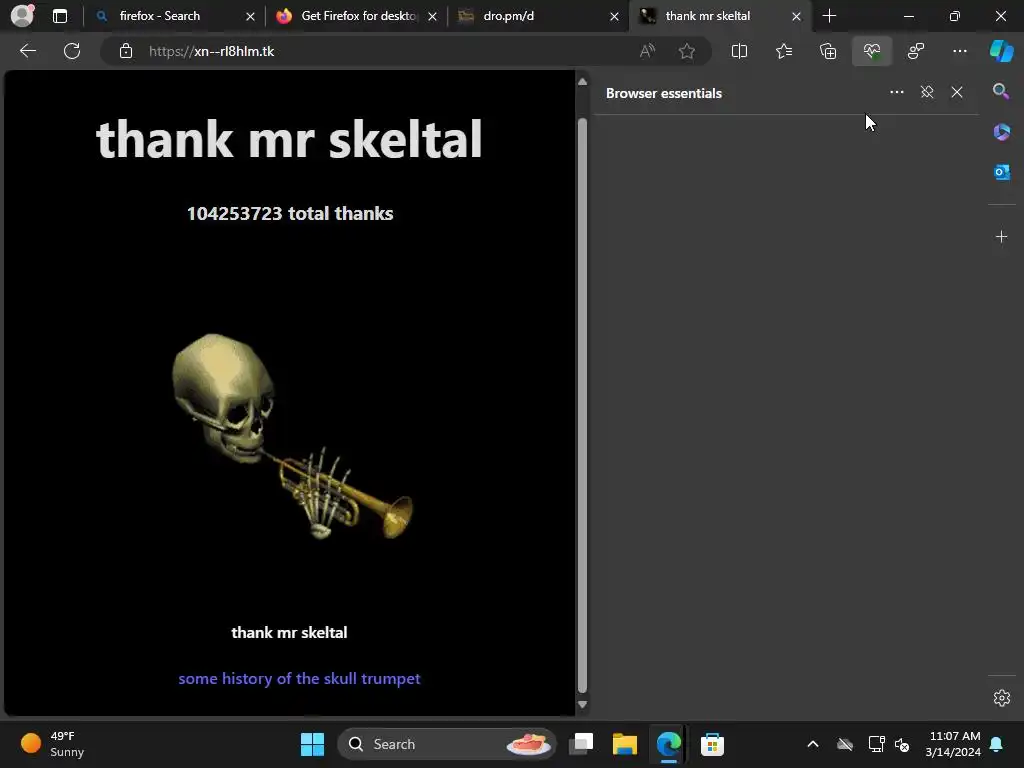The image size is (1024, 768).
Task: Open the tab actions menu icon
Action: point(60,16)
